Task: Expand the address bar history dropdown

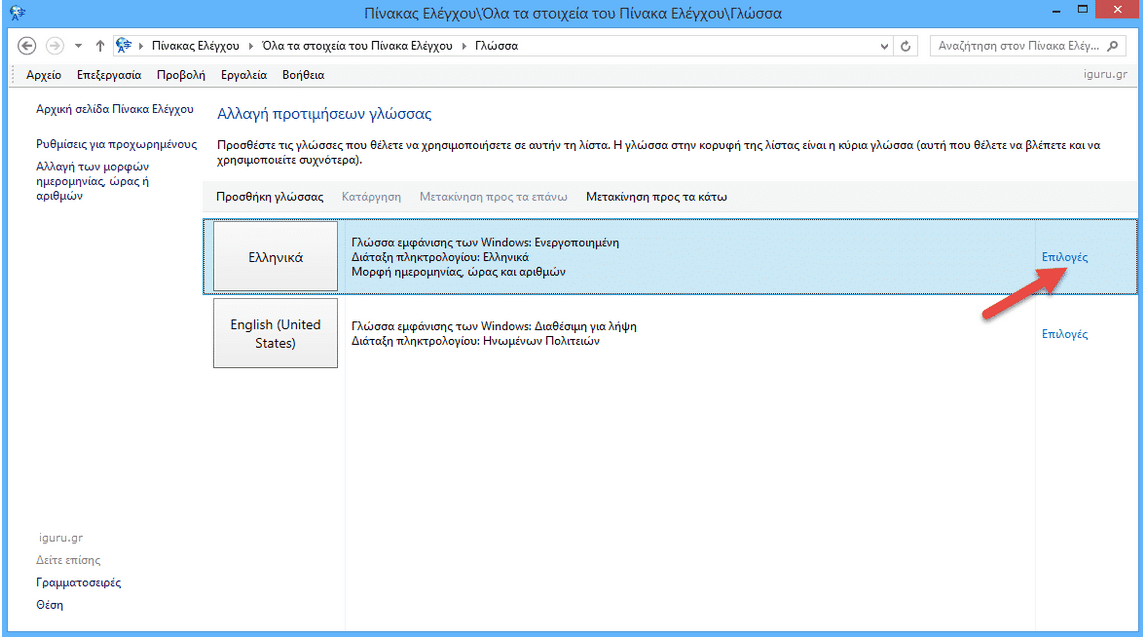Action: [884, 46]
